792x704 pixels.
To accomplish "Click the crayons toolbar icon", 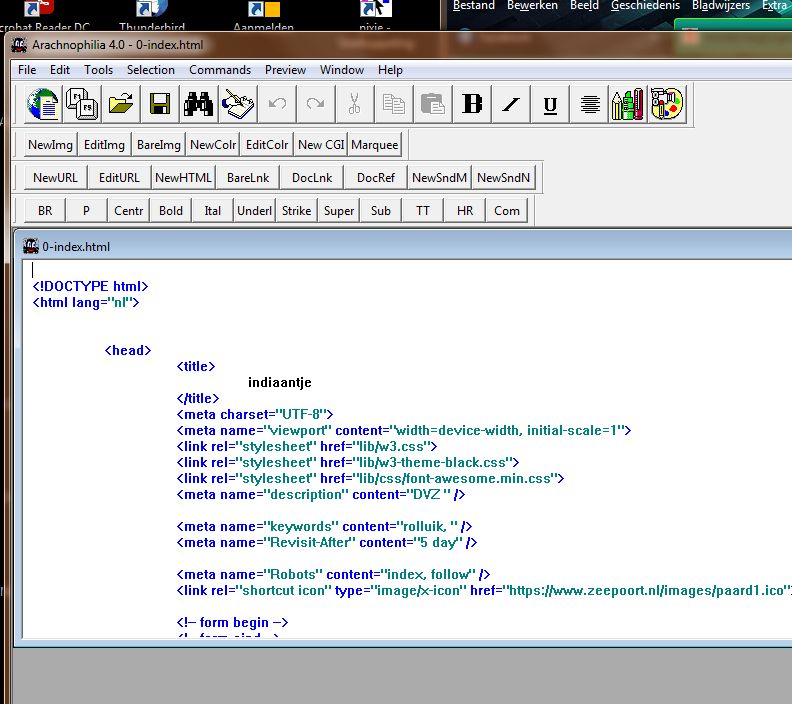I will point(628,104).
